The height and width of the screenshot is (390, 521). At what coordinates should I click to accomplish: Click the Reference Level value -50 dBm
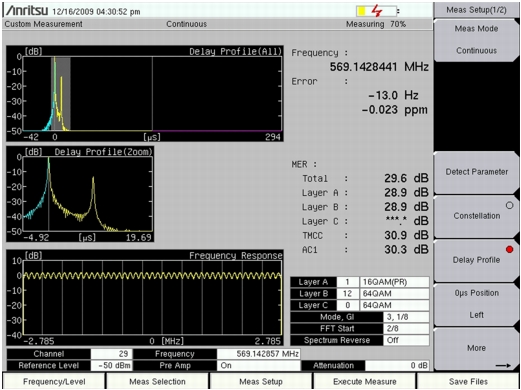point(111,365)
